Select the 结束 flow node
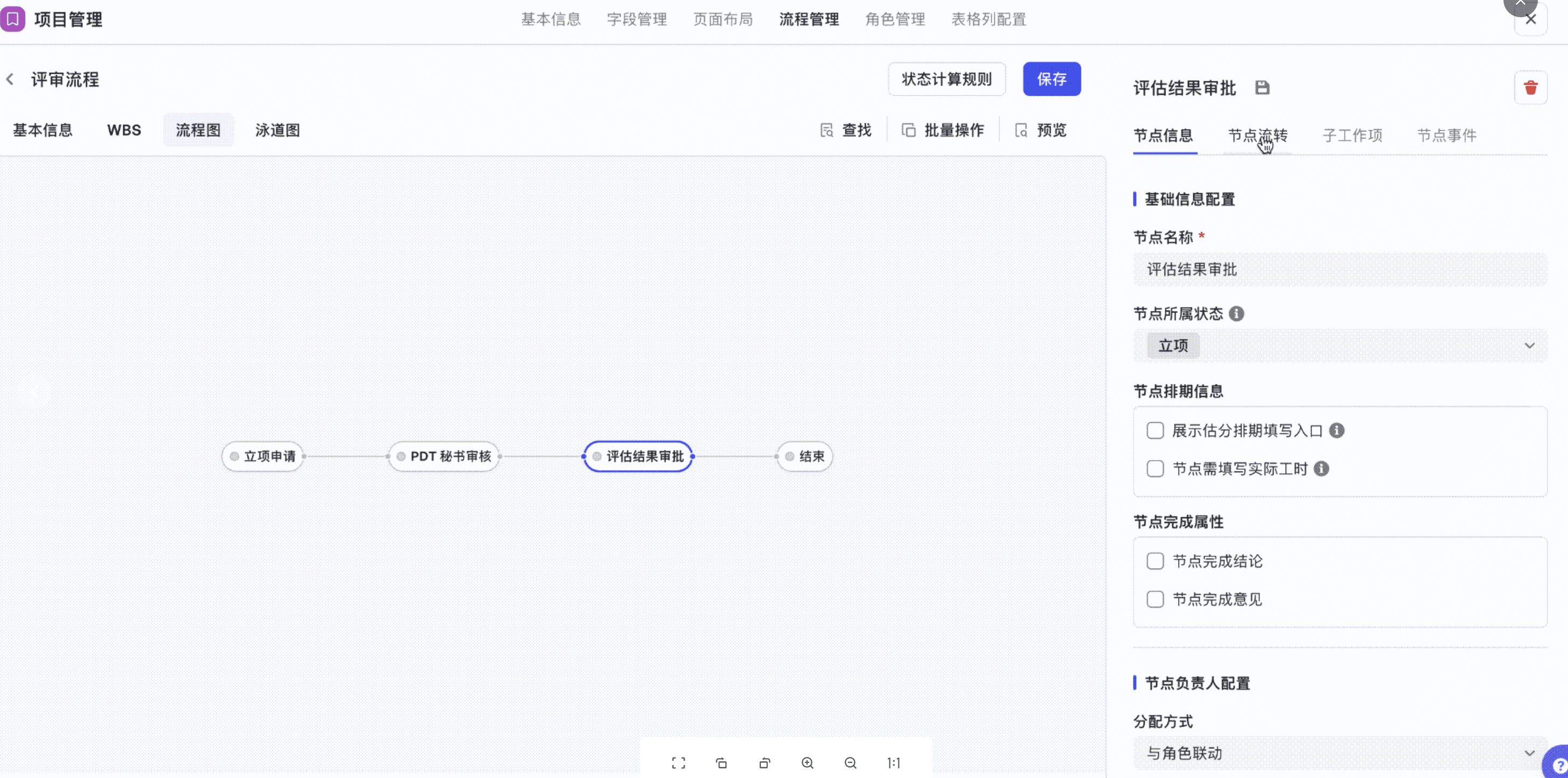 [x=804, y=456]
